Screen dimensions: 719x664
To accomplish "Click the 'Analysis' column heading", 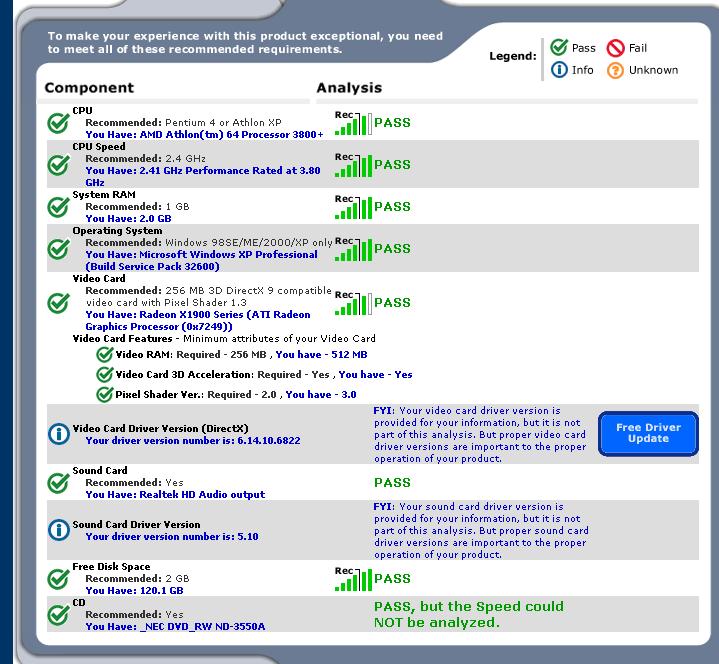I will pos(349,88).
